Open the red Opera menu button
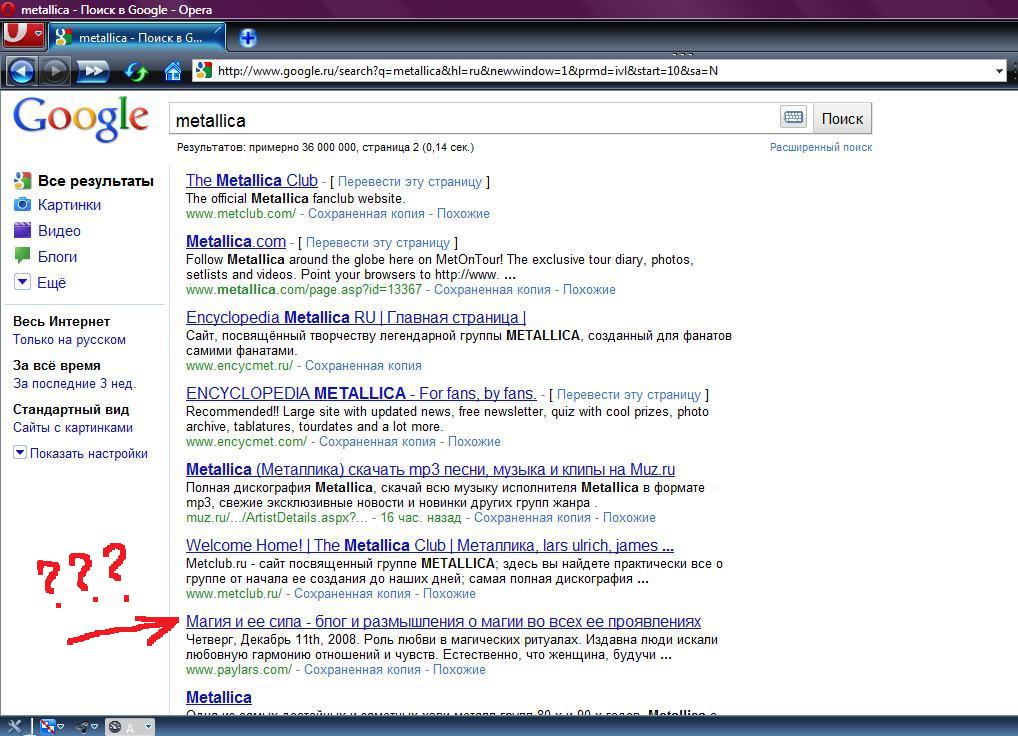1018x736 pixels. point(22,33)
